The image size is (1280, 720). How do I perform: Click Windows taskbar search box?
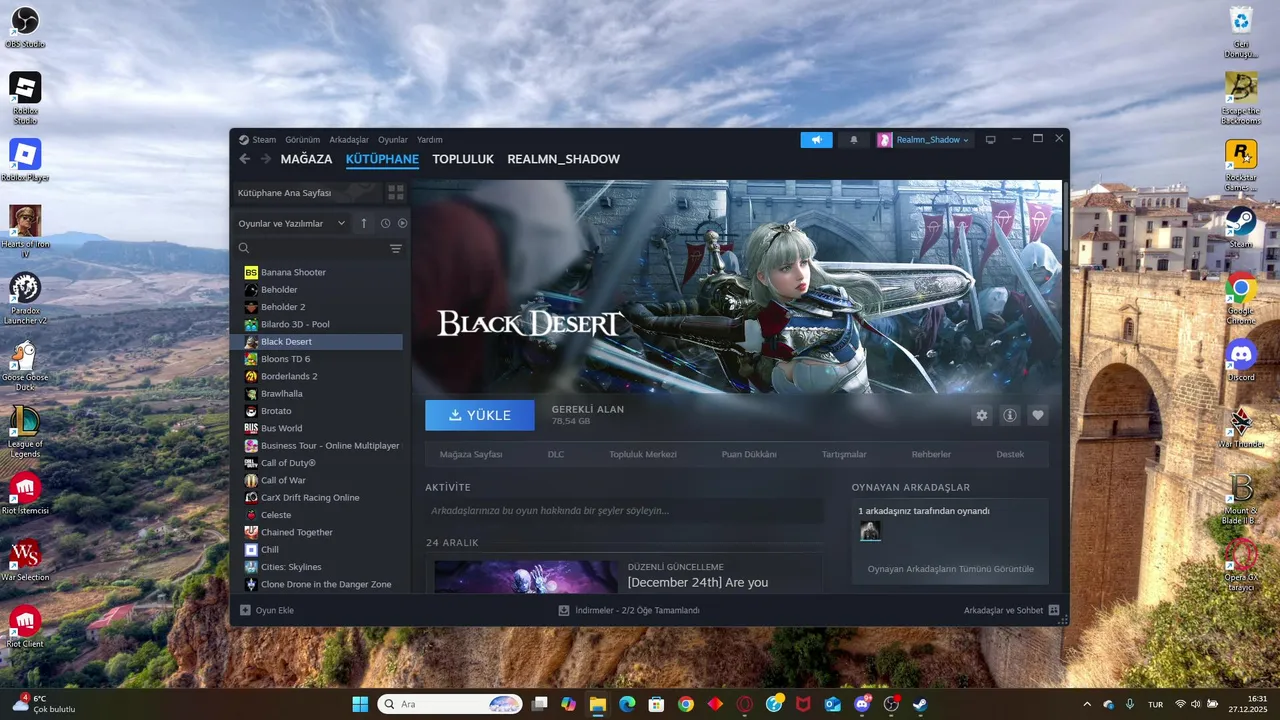pyautogui.click(x=449, y=704)
